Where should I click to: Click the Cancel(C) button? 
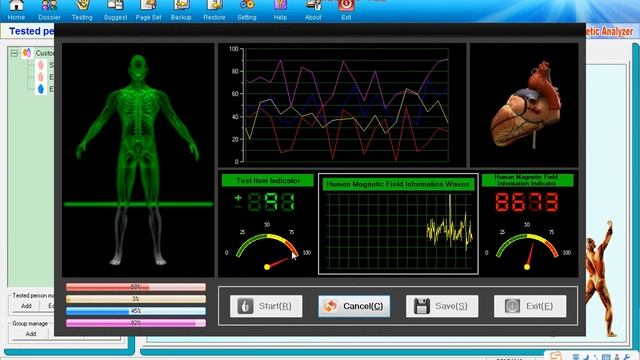pos(354,306)
